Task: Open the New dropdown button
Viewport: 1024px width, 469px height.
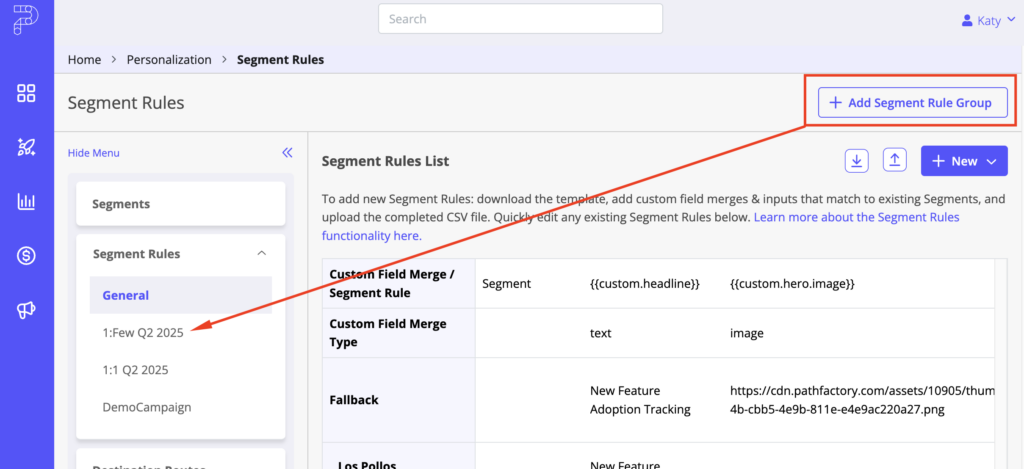Action: pyautogui.click(x=964, y=161)
